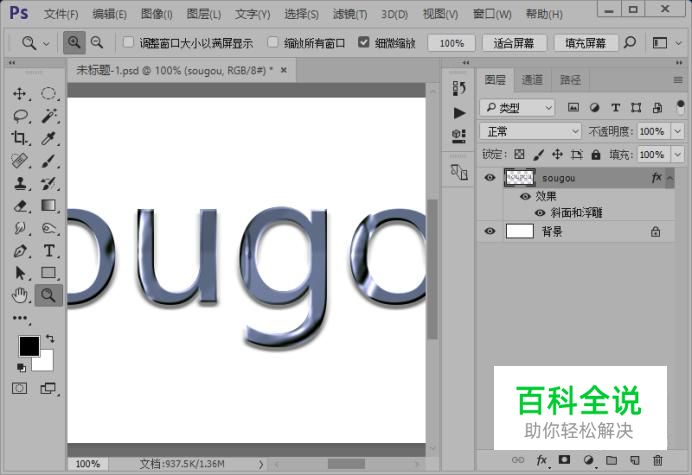Screen dimensions: 692x475
Task: Toggle Quick Mask mode
Action: [x=19, y=388]
